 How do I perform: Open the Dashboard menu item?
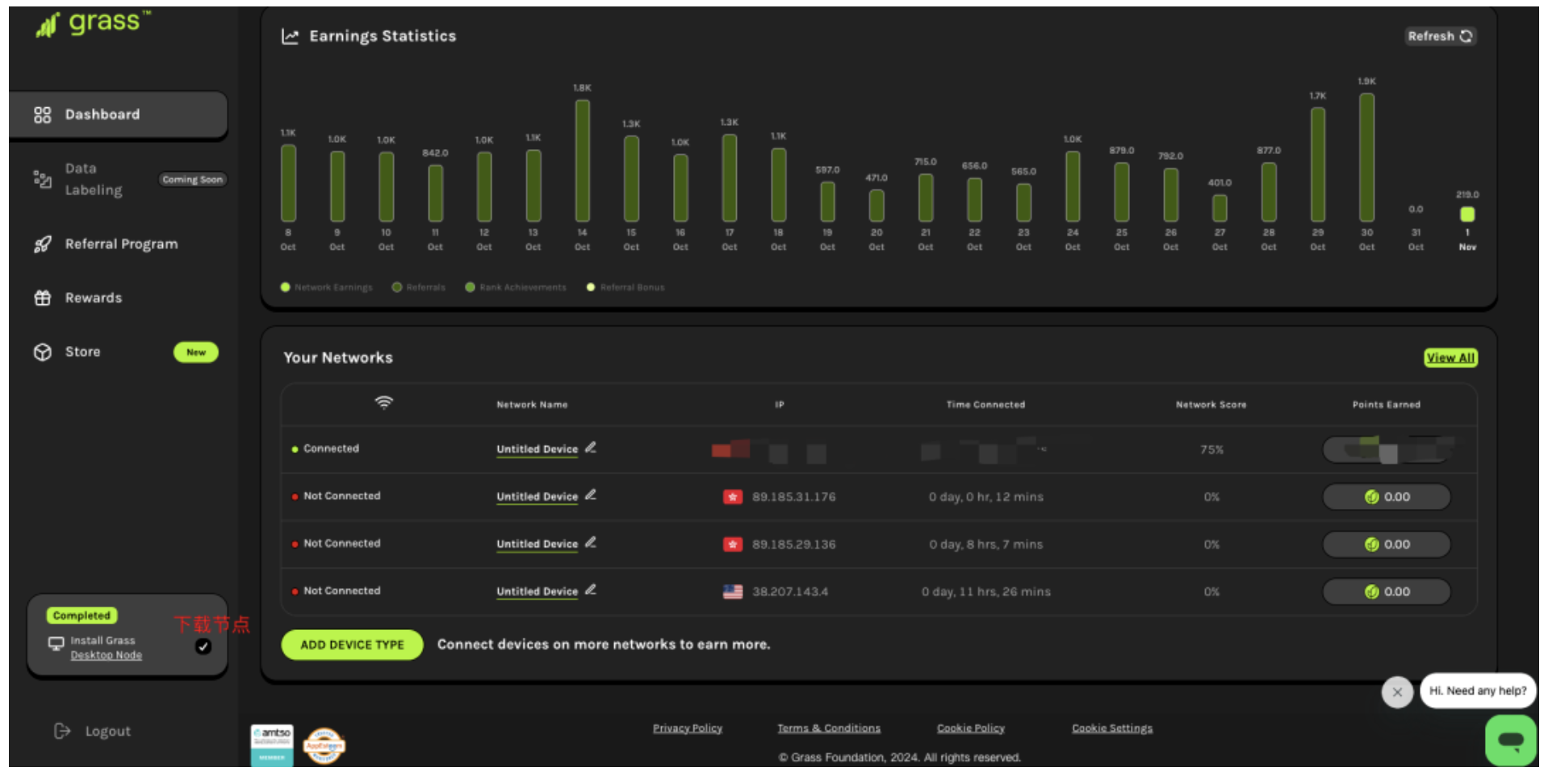(x=118, y=115)
